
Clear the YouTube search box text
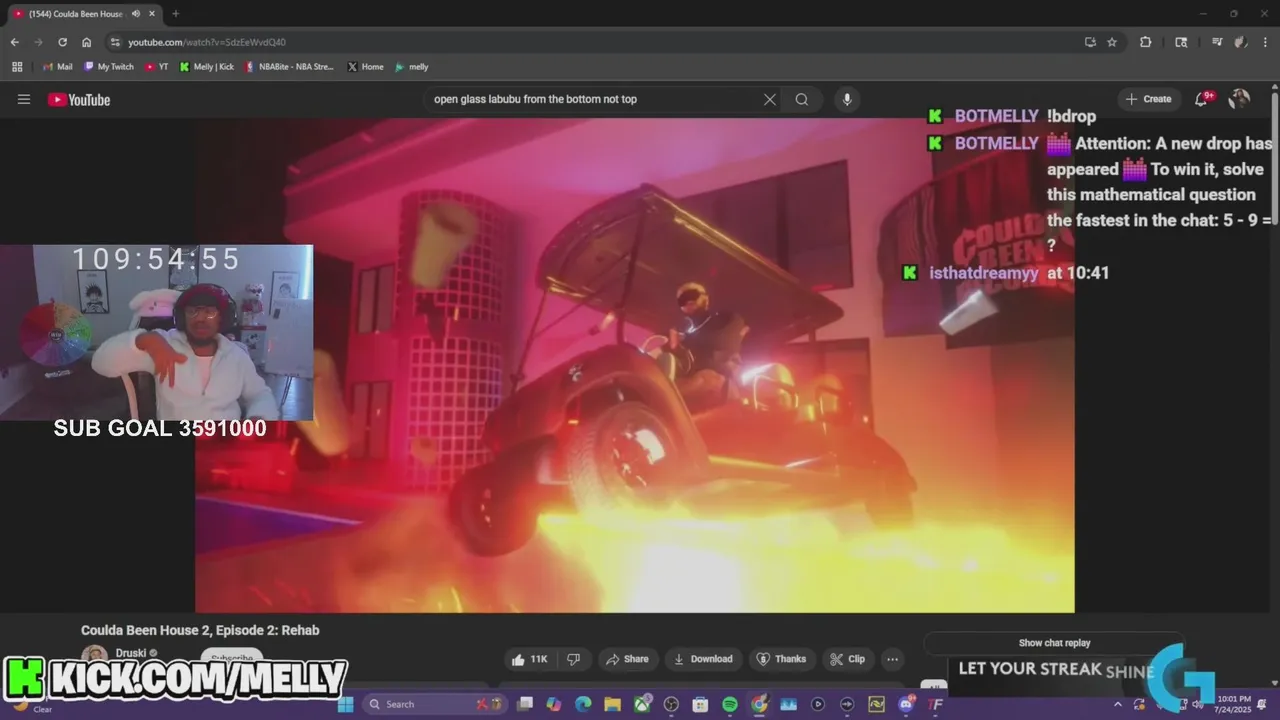click(x=770, y=99)
